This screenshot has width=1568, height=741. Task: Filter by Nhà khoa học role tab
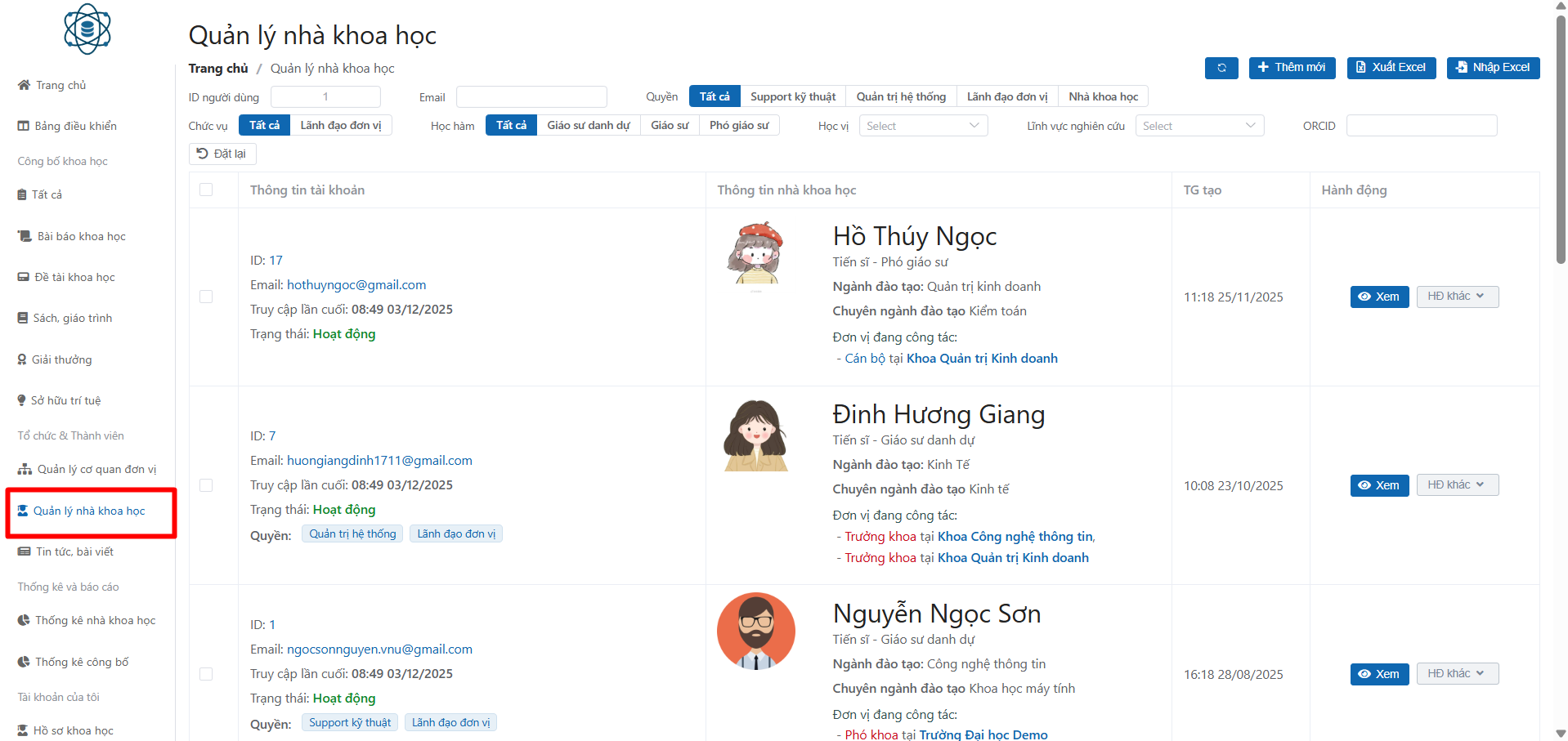pos(1103,96)
